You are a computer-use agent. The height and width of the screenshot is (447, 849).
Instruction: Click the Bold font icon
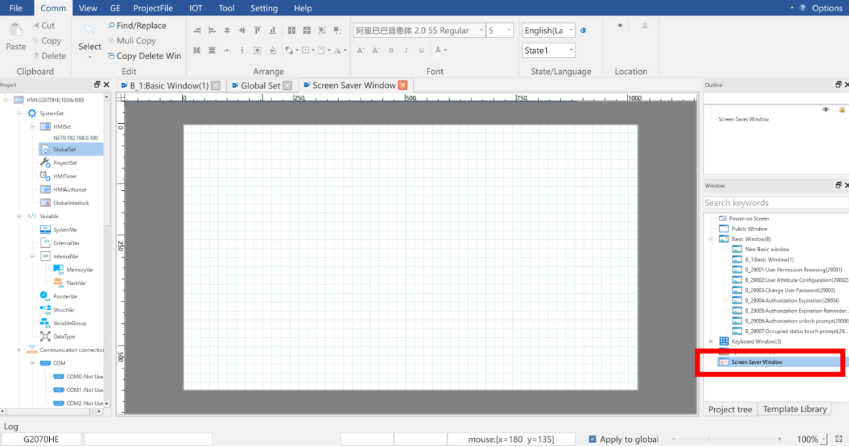[x=391, y=50]
